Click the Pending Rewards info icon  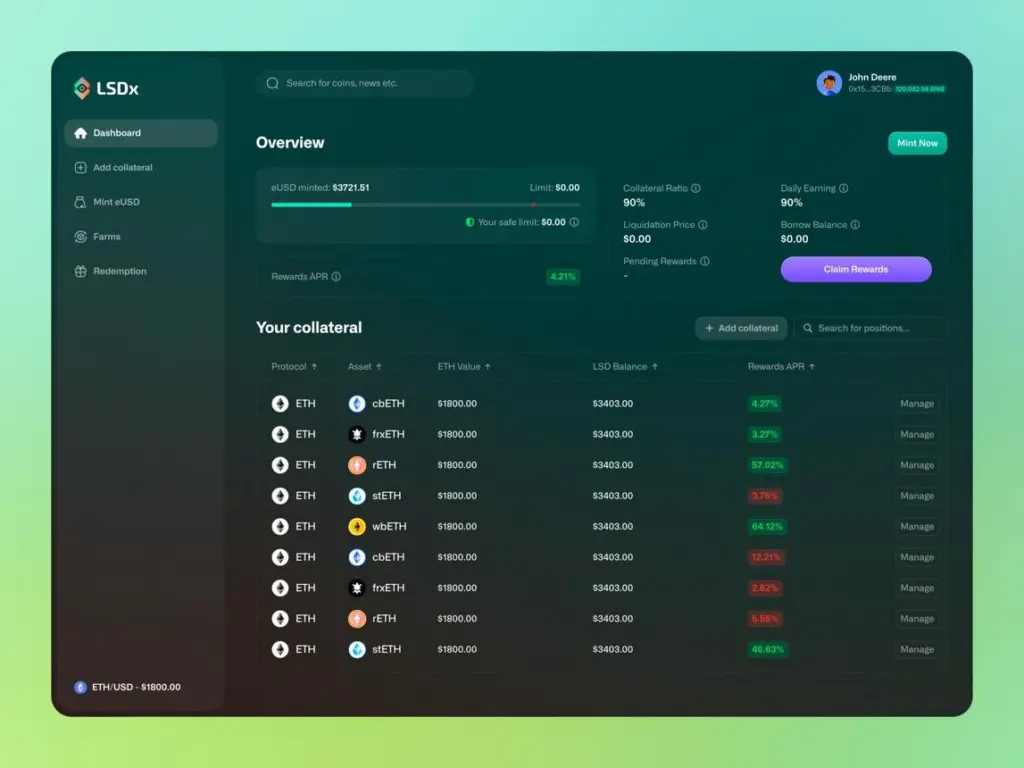coord(705,261)
